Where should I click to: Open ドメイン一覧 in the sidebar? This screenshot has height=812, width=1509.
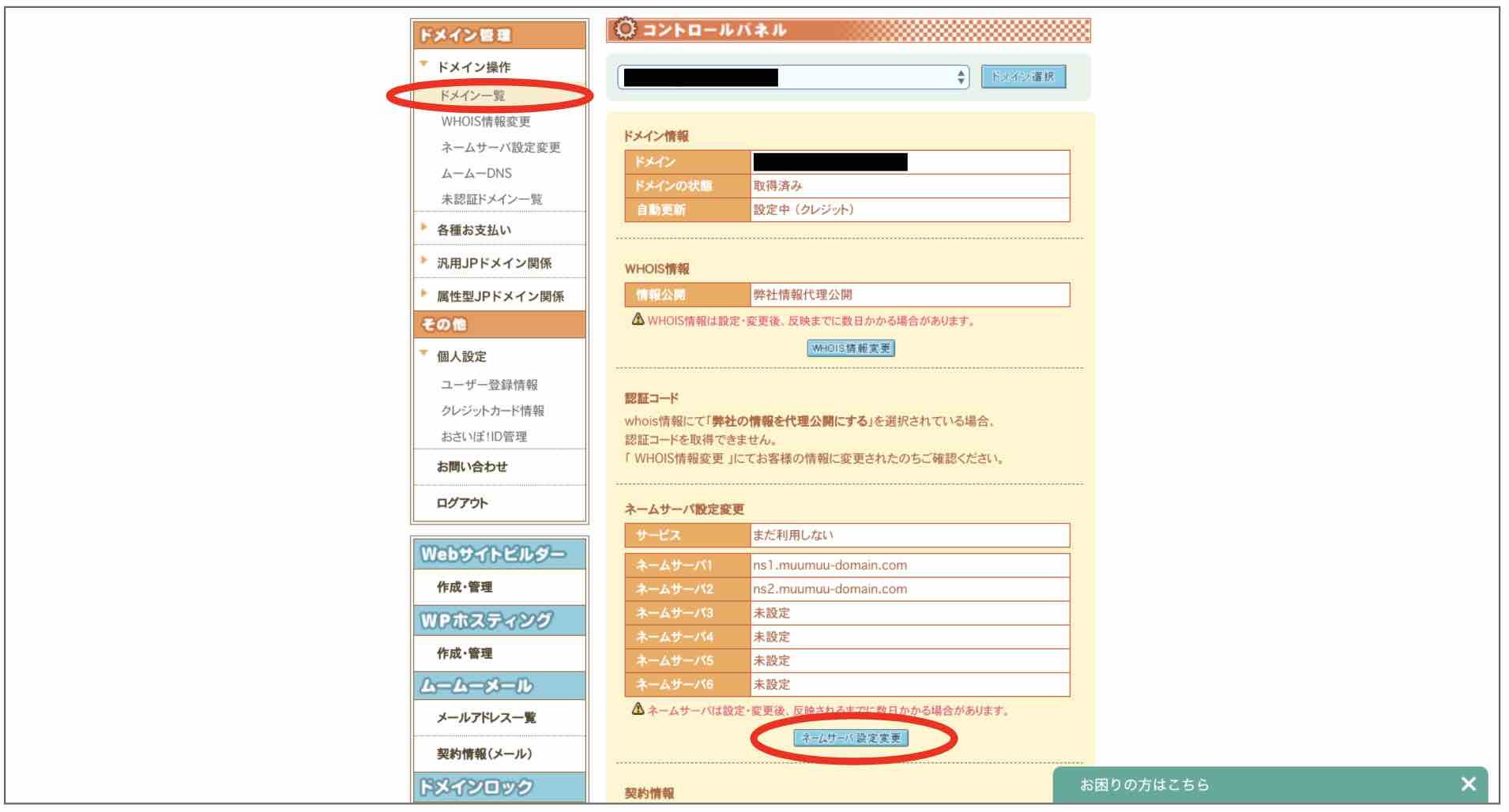click(472, 96)
